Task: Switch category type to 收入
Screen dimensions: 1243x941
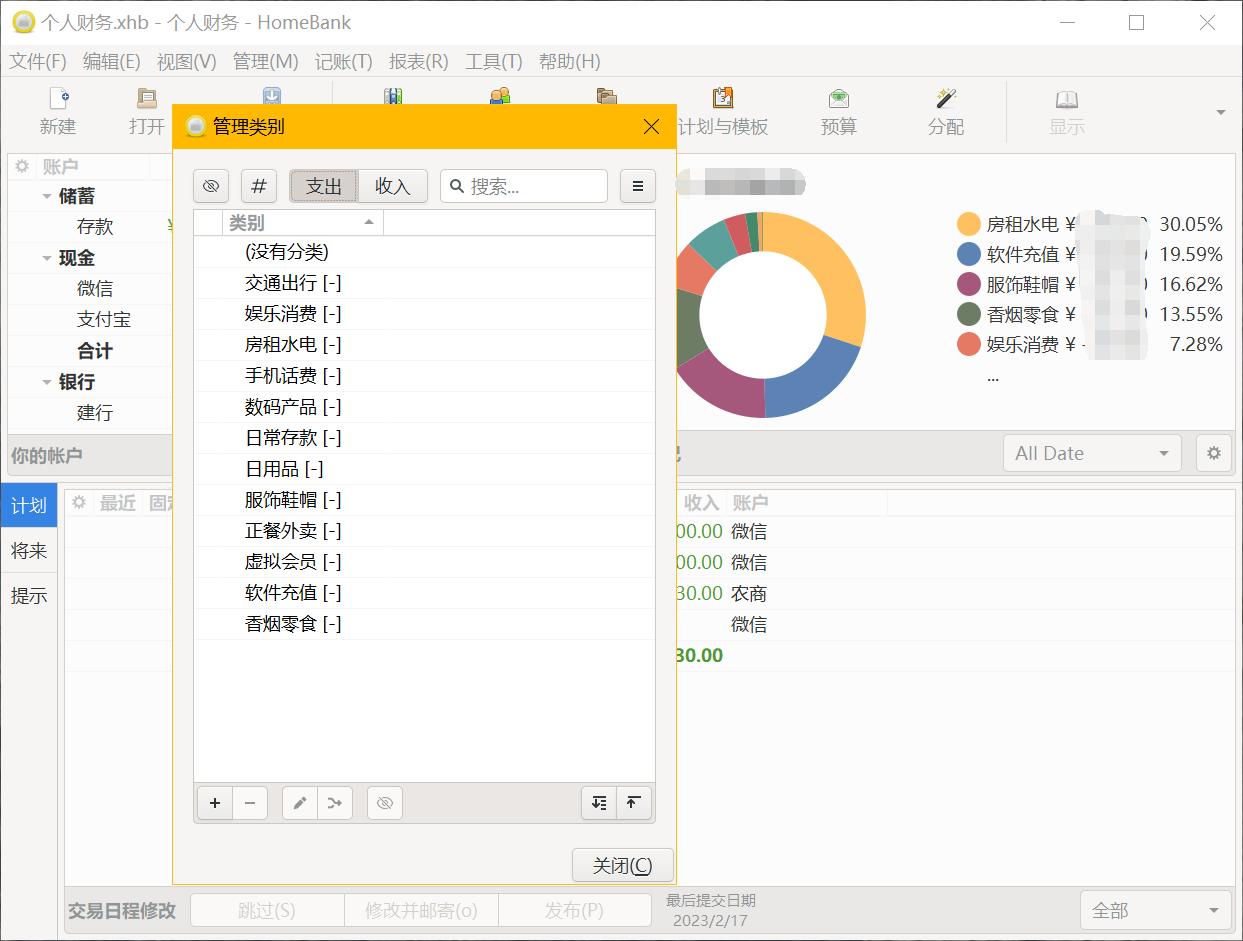Action: point(393,186)
